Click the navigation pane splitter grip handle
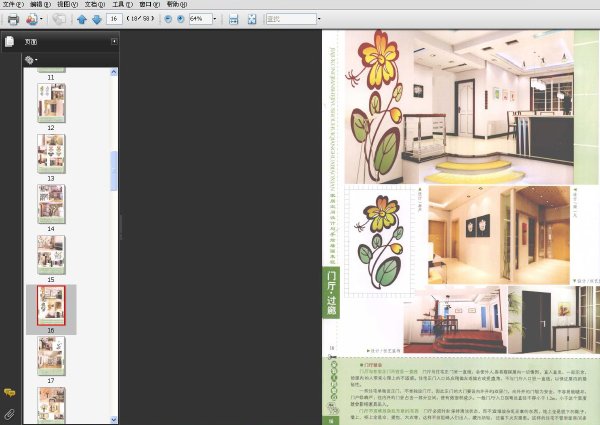 (x=121, y=227)
